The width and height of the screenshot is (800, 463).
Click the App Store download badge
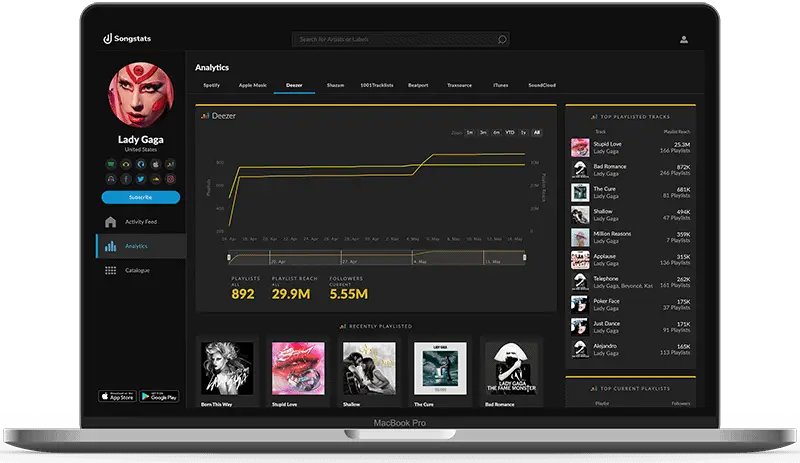point(117,396)
